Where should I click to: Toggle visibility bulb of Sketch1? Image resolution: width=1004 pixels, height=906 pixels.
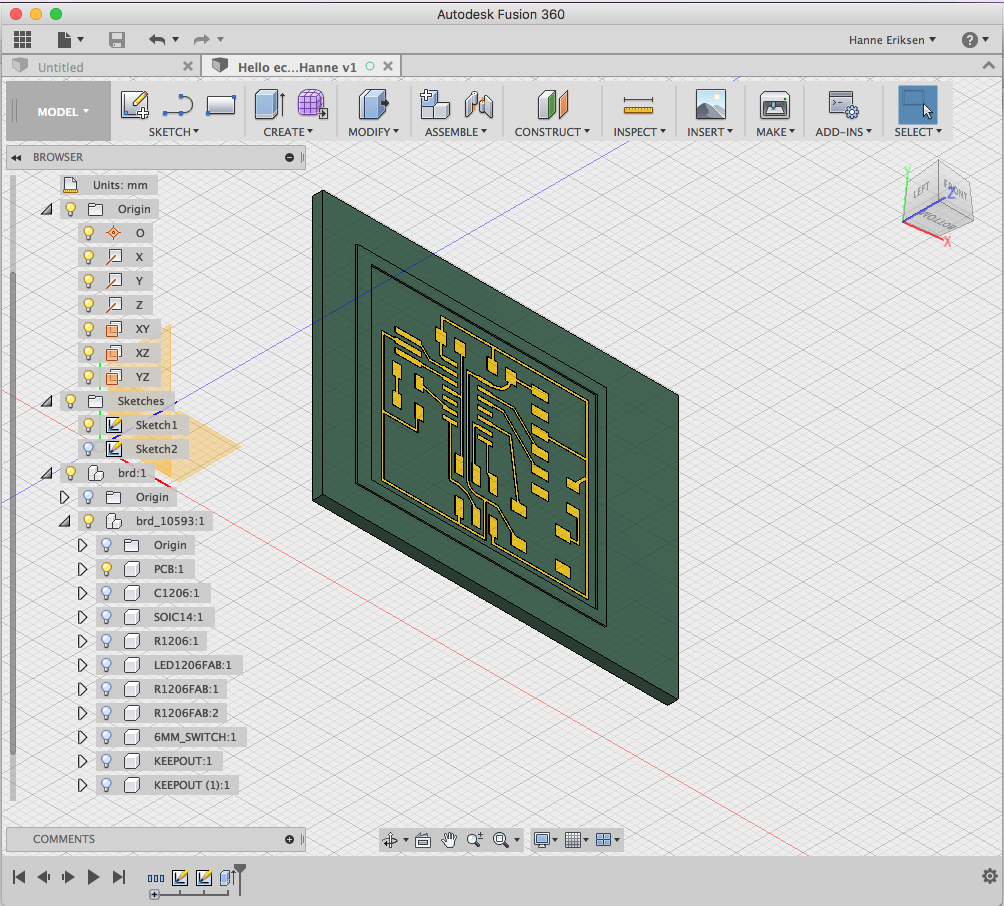[x=88, y=425]
